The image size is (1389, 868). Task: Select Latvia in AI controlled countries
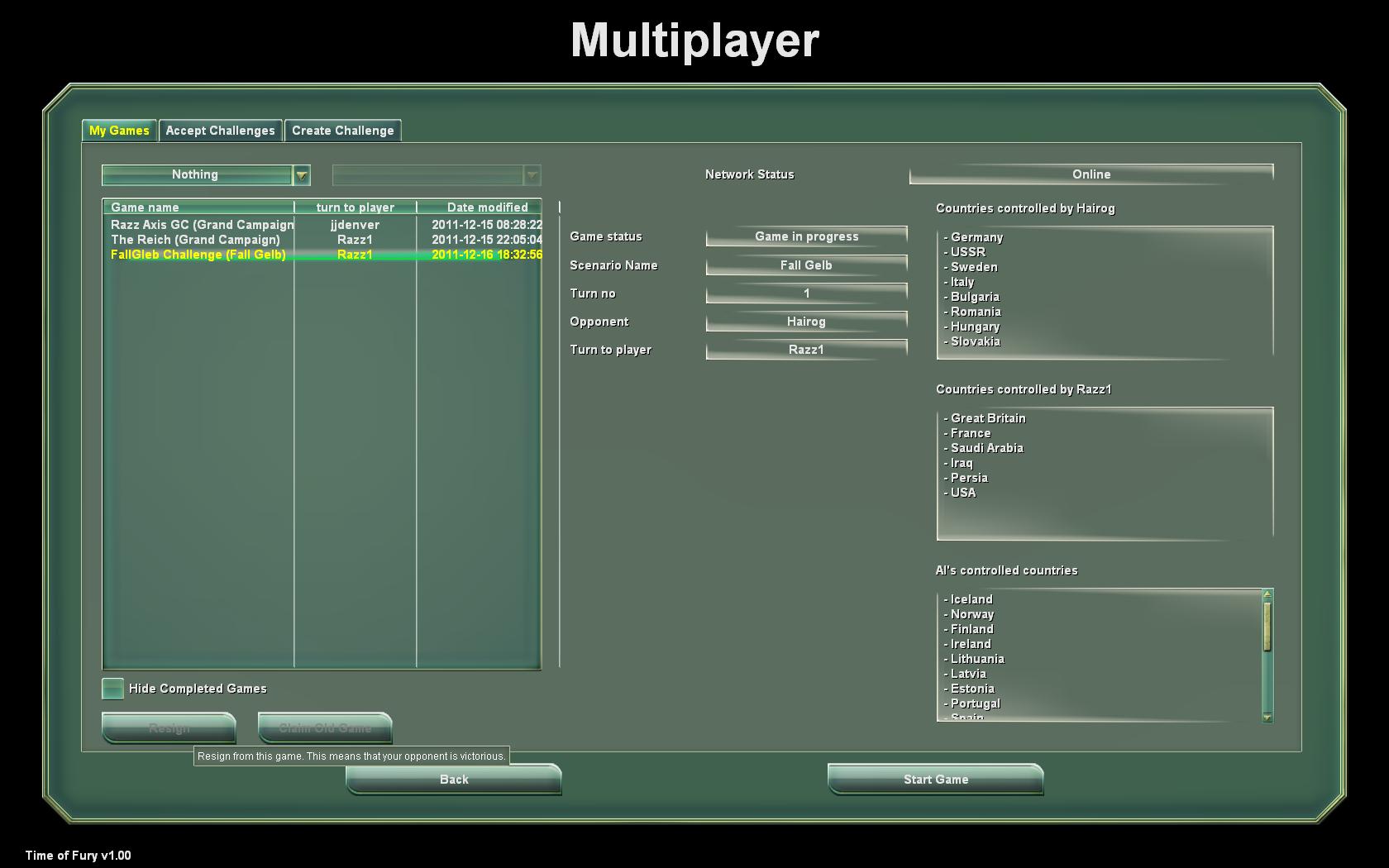tap(965, 674)
